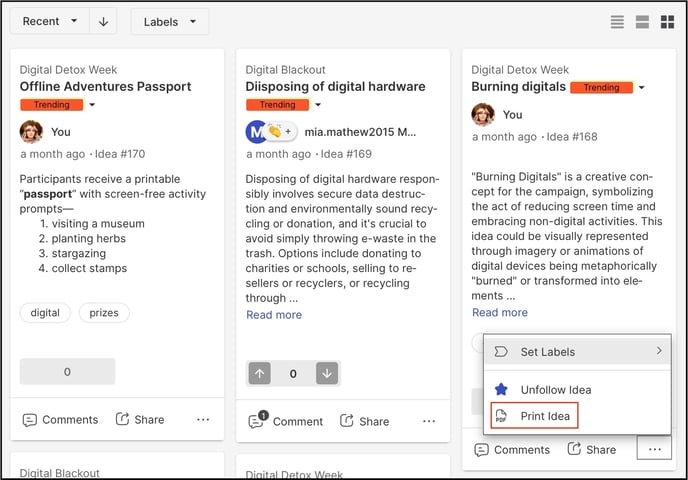Click Digital Detox Week campaign on Offline Adventures card
Image resolution: width=688 pixels, height=480 pixels.
click(x=68, y=70)
